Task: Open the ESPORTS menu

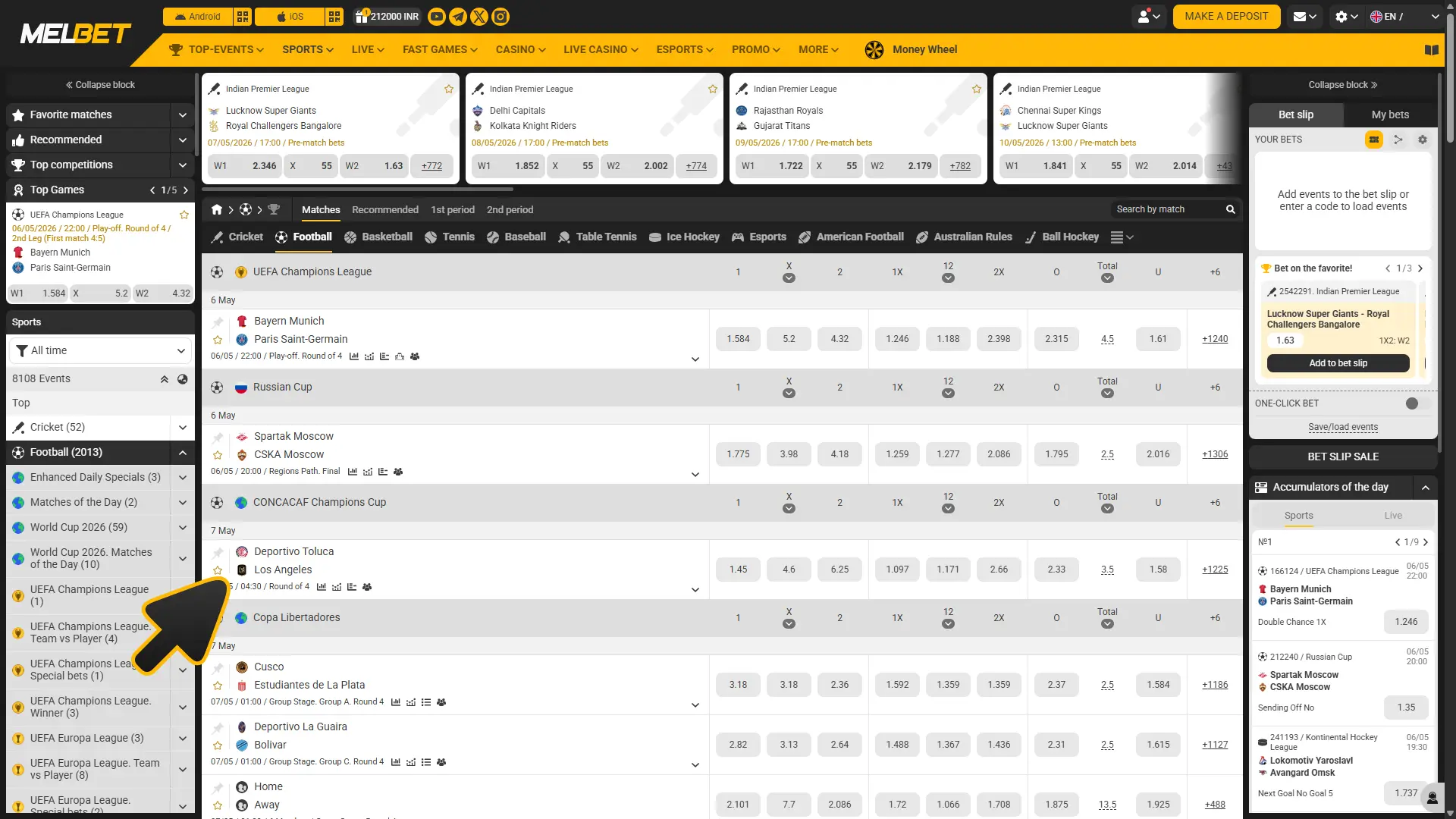Action: coord(685,50)
